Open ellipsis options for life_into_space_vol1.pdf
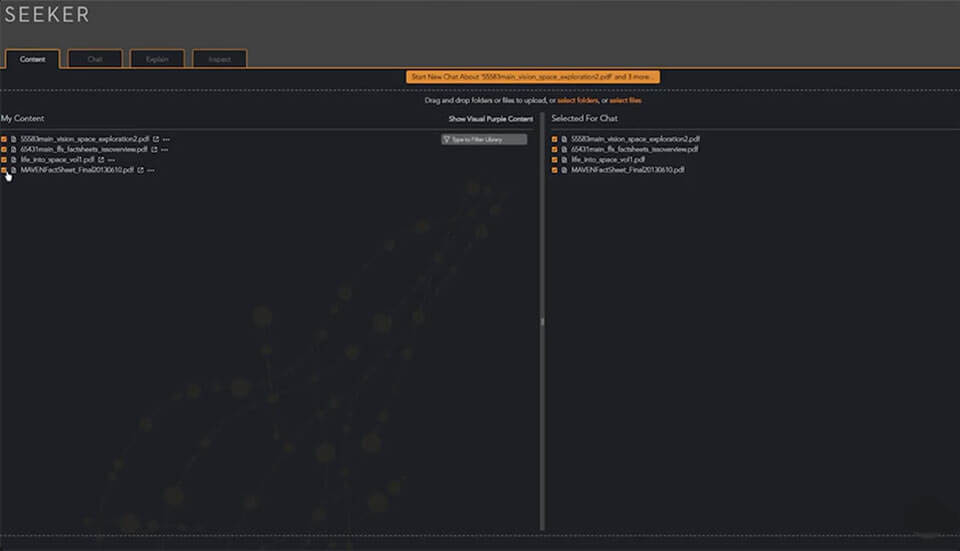This screenshot has width=960, height=551. point(112,160)
